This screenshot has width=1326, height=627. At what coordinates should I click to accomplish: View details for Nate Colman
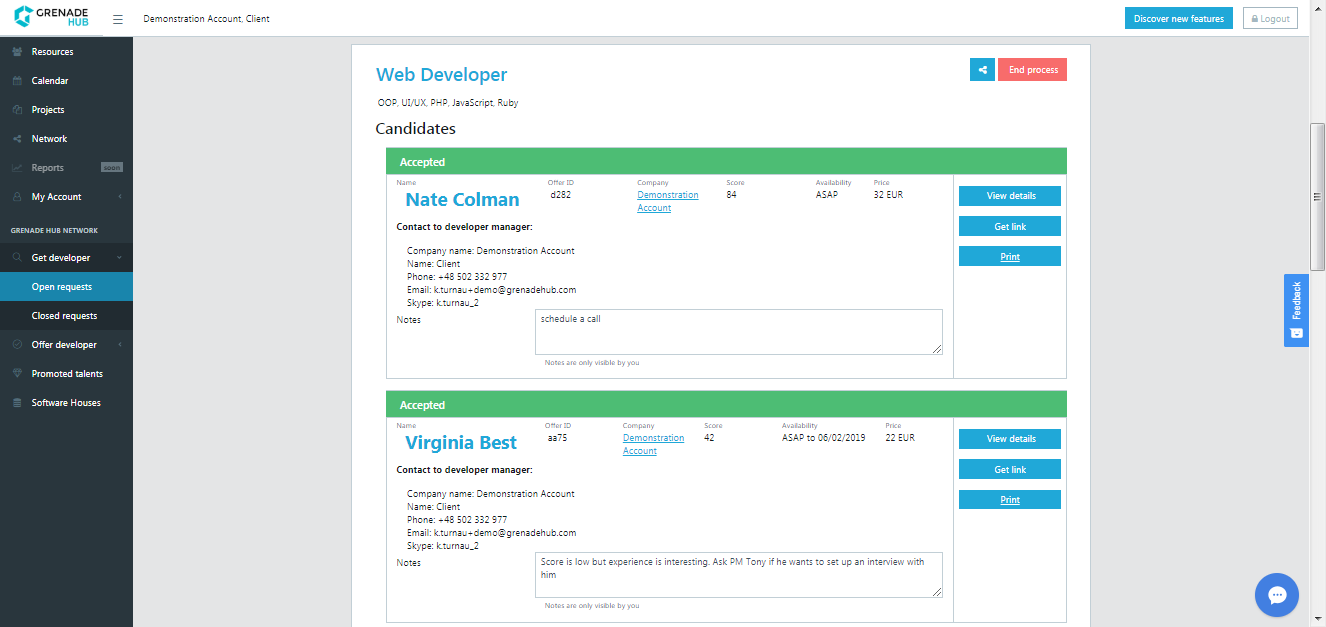(1010, 196)
